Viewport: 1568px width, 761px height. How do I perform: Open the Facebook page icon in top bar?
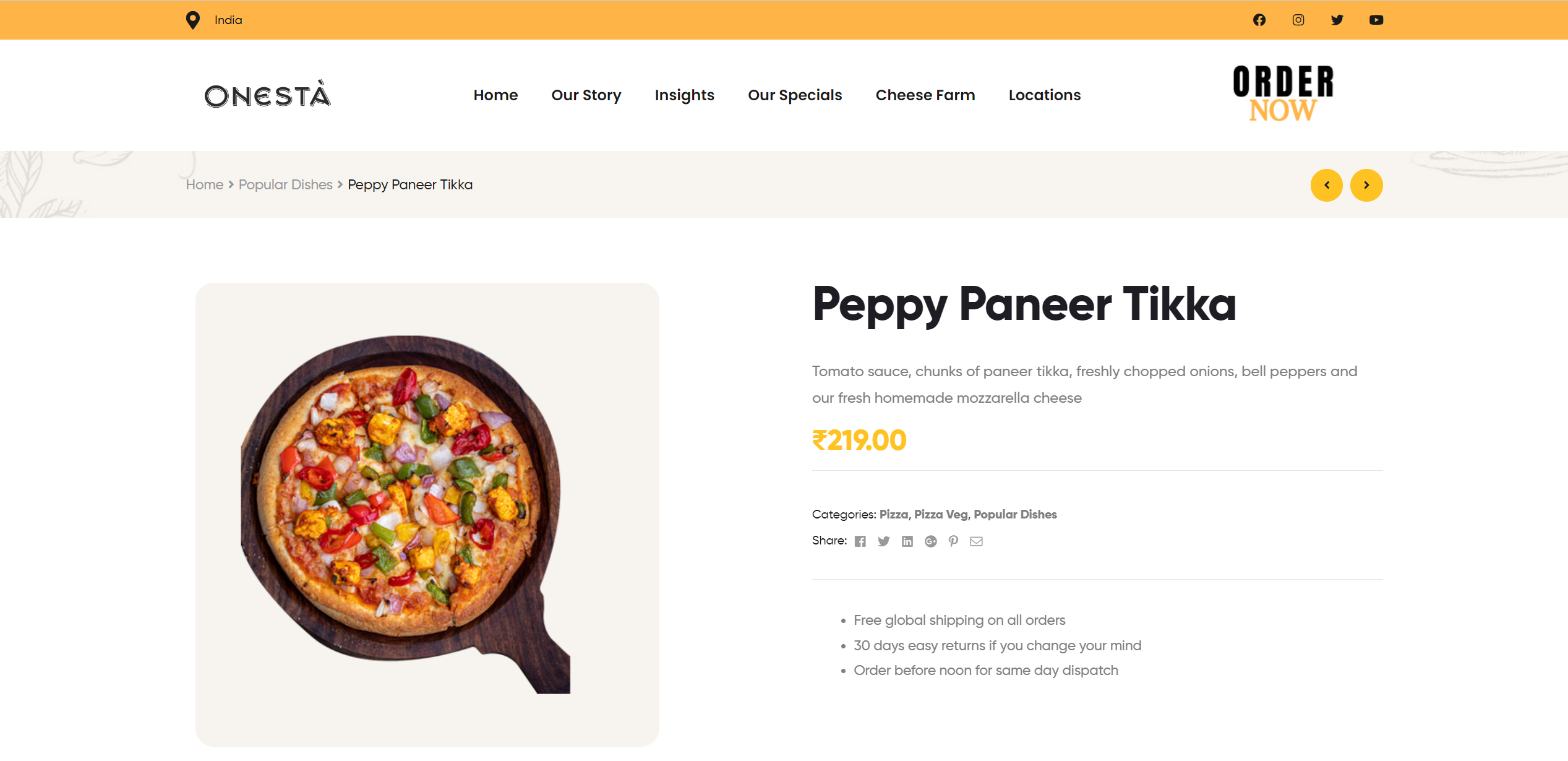(x=1259, y=20)
